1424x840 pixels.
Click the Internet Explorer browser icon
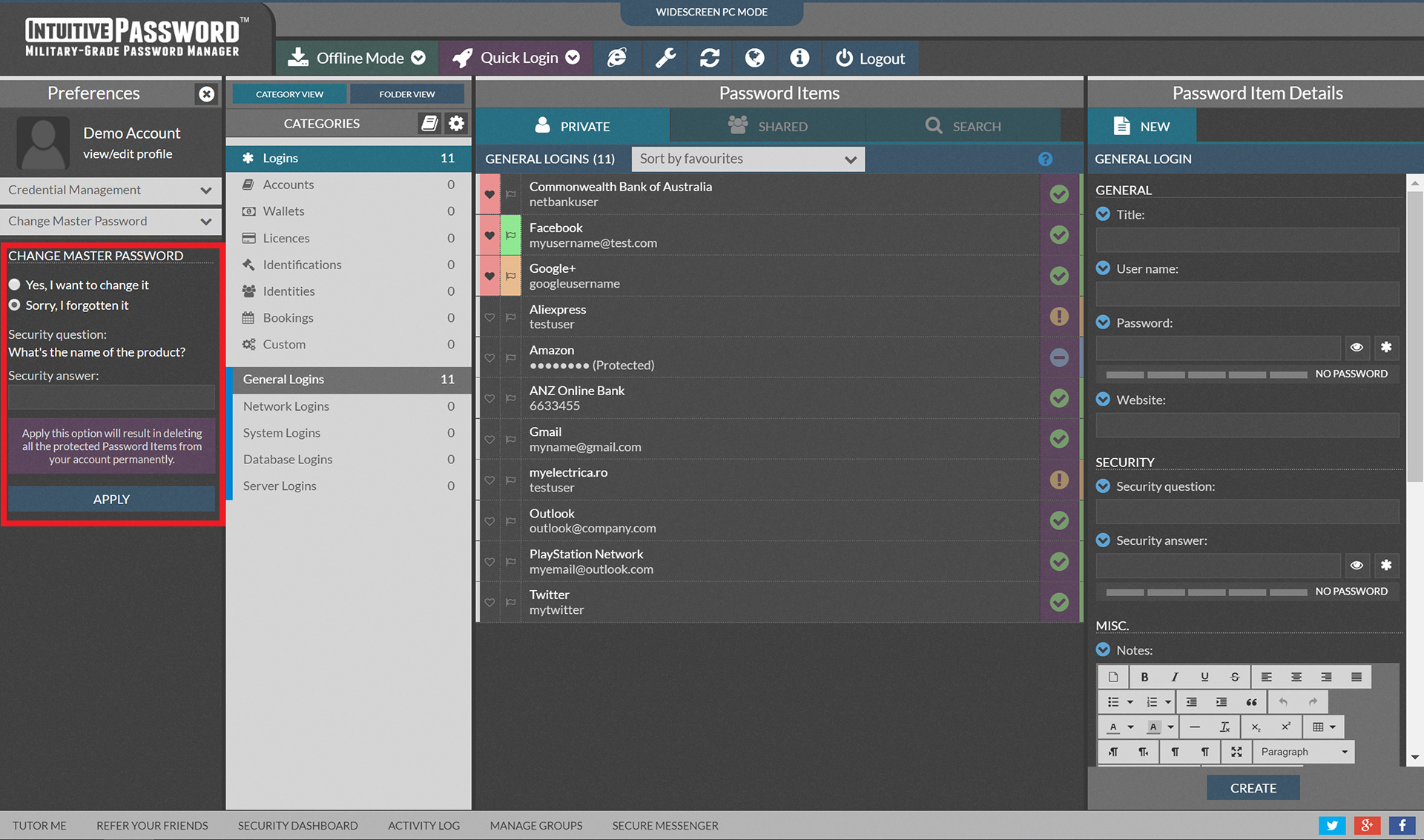[617, 58]
